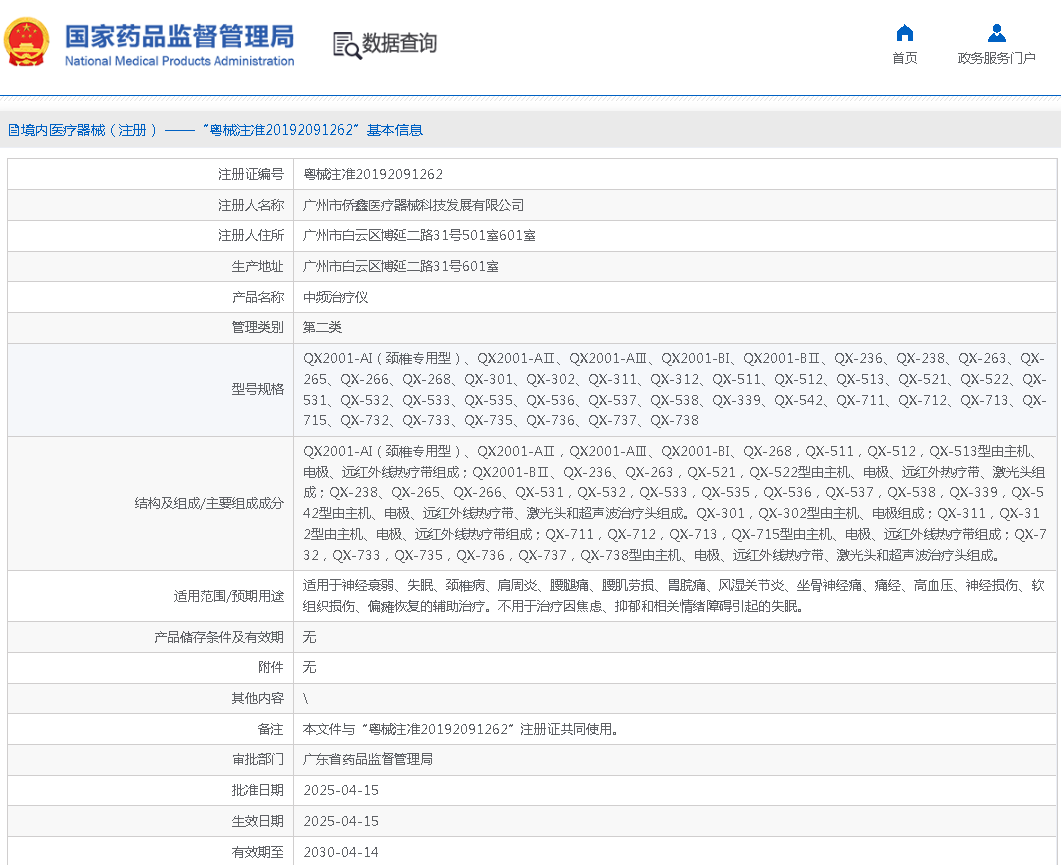Screen dimensions: 1061x865
Task: Open the 首页 text link
Action: [904, 58]
